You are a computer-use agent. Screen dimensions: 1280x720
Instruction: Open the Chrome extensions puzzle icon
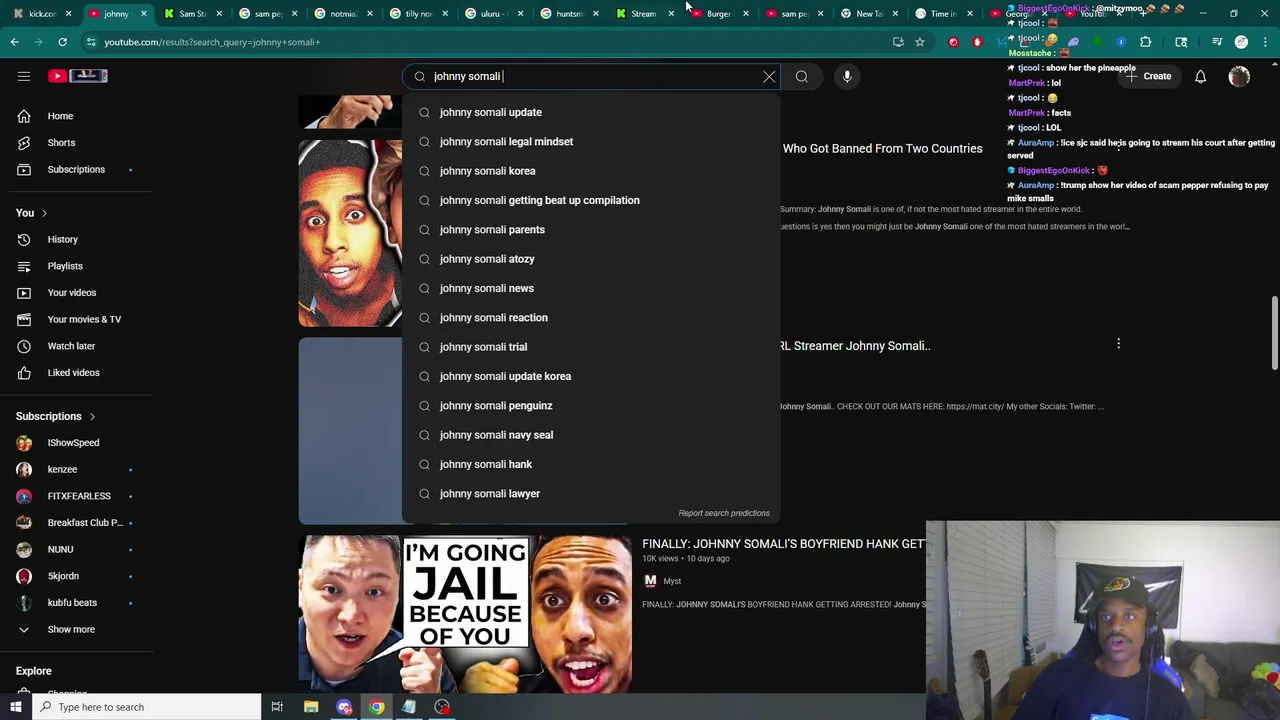coord(1145,42)
